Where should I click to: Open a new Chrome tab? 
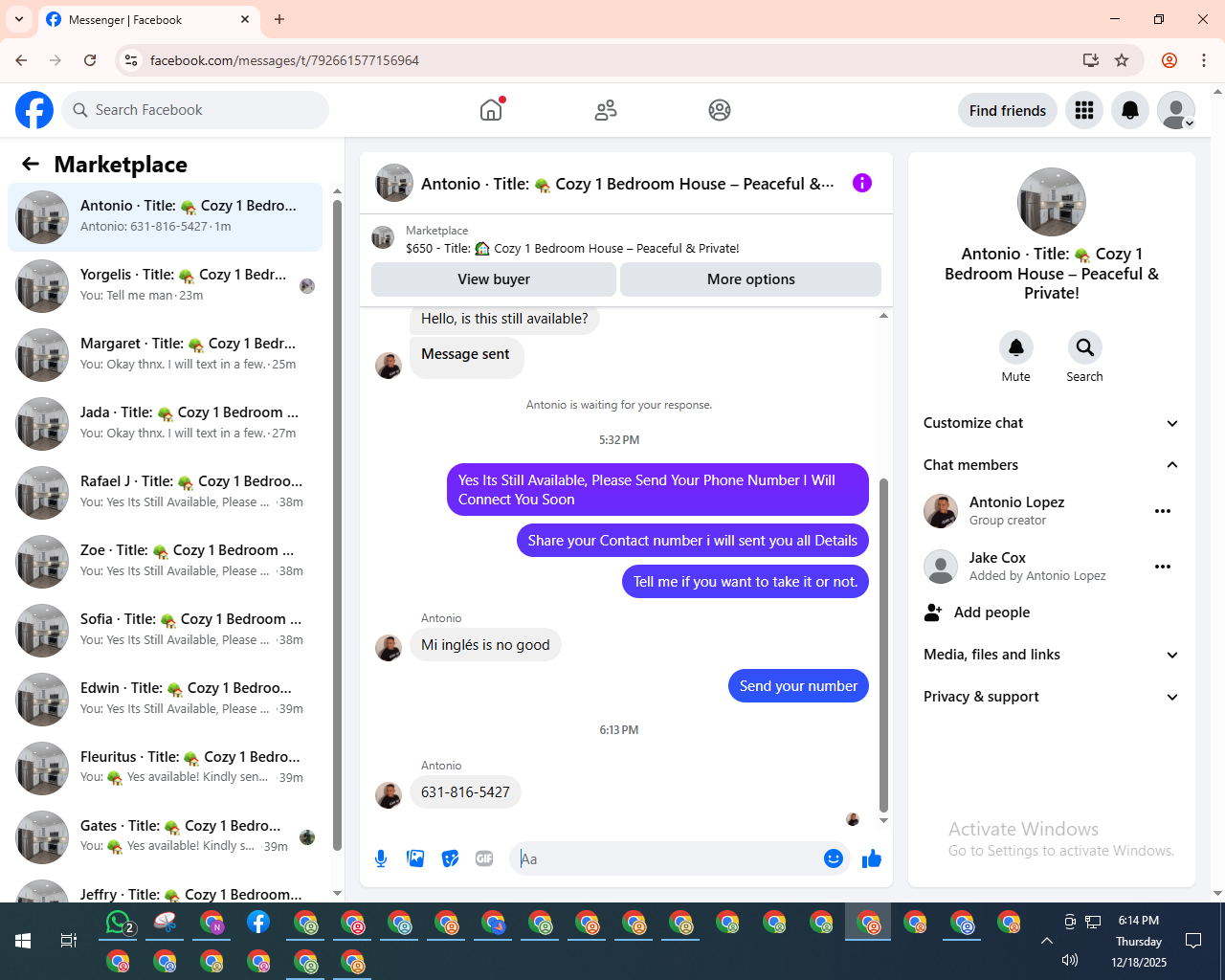279,19
